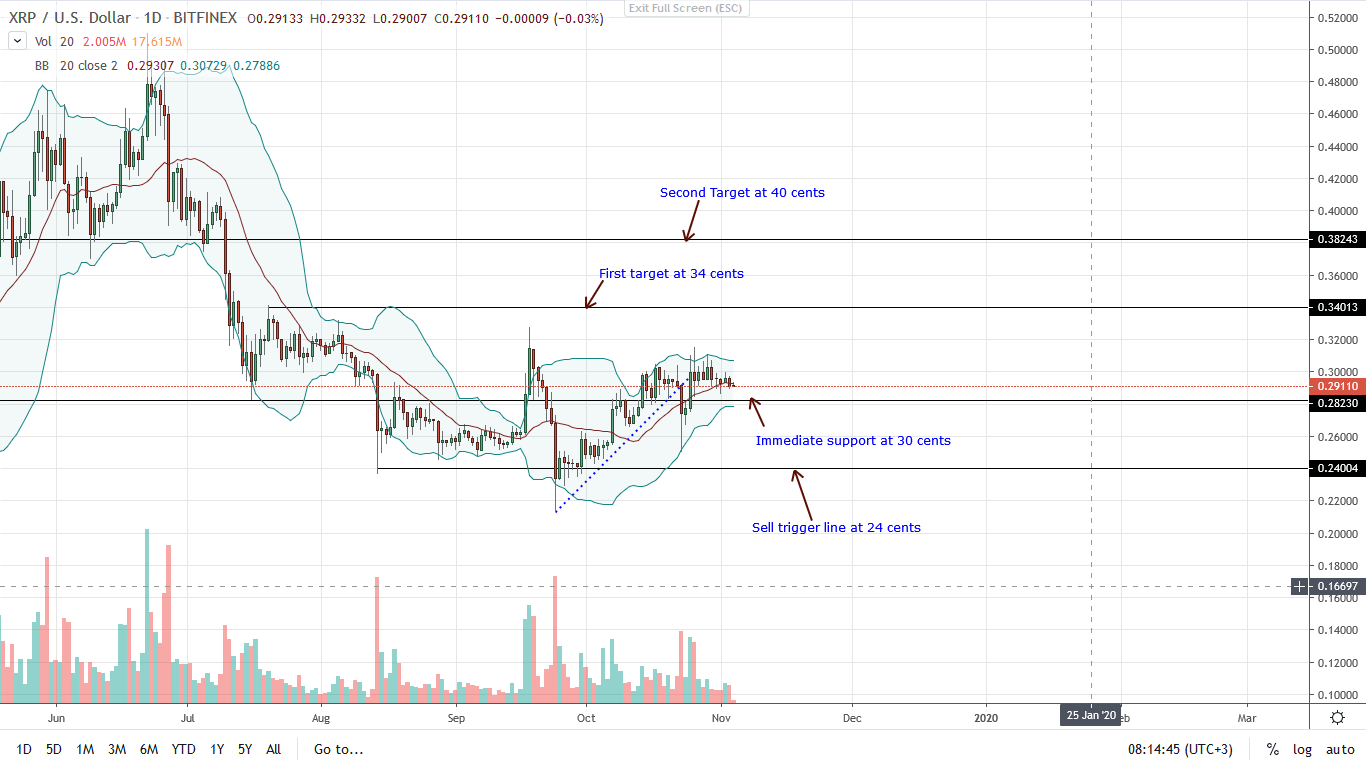The image size is (1366, 768).
Task: Click the Sep label on time axis
Action: 456,717
